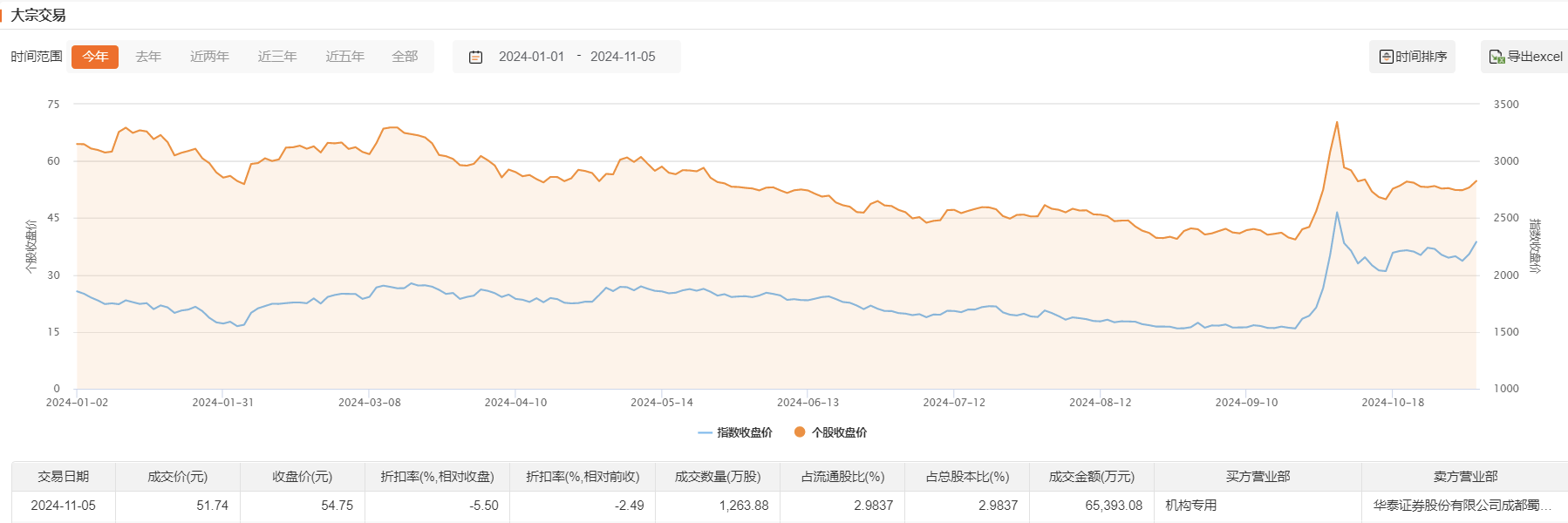The height and width of the screenshot is (523, 1568).
Task: Open the start date 2024-01-01 picker
Action: (531, 57)
